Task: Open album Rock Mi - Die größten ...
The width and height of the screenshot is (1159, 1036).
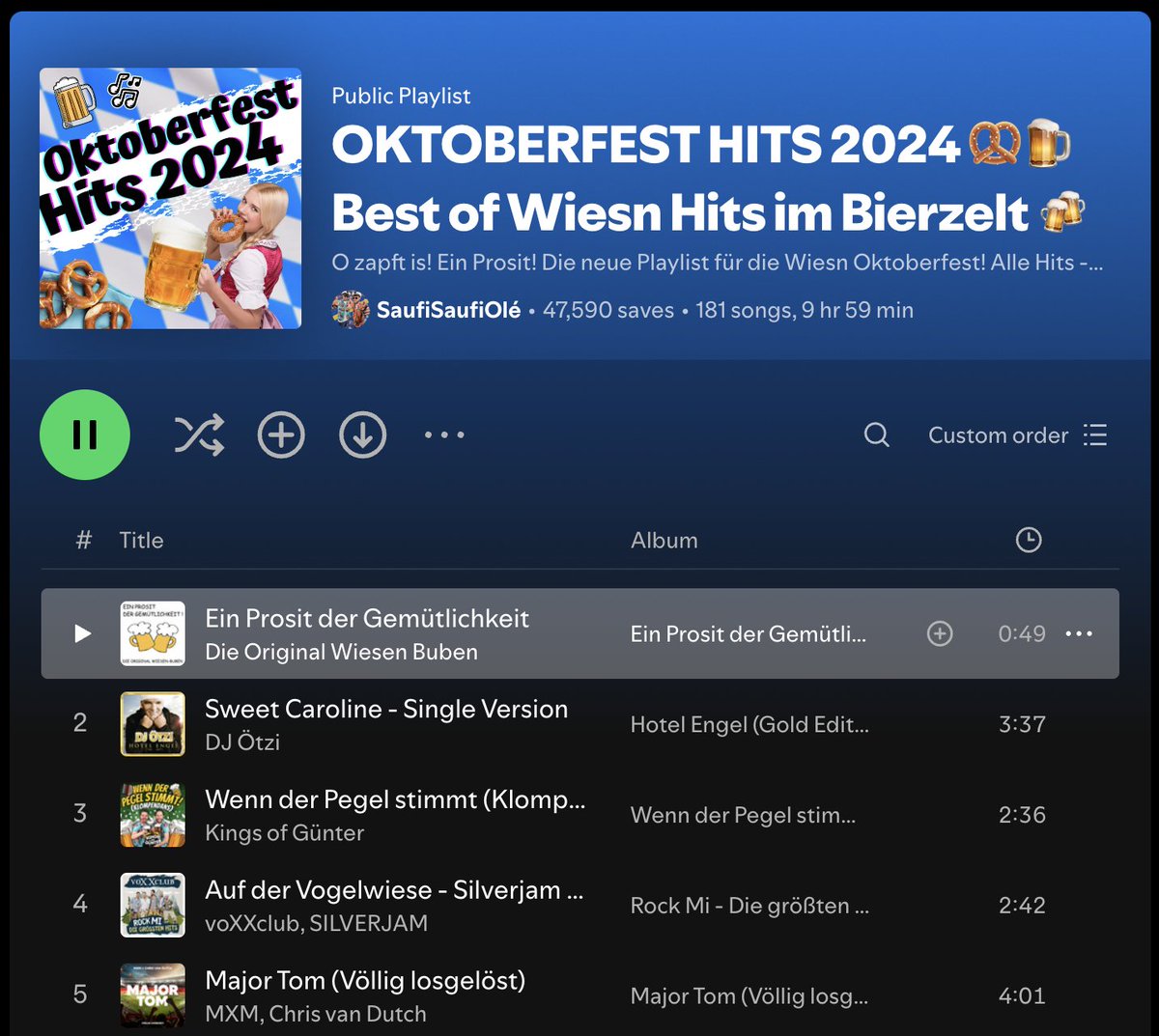Action: click(x=749, y=905)
